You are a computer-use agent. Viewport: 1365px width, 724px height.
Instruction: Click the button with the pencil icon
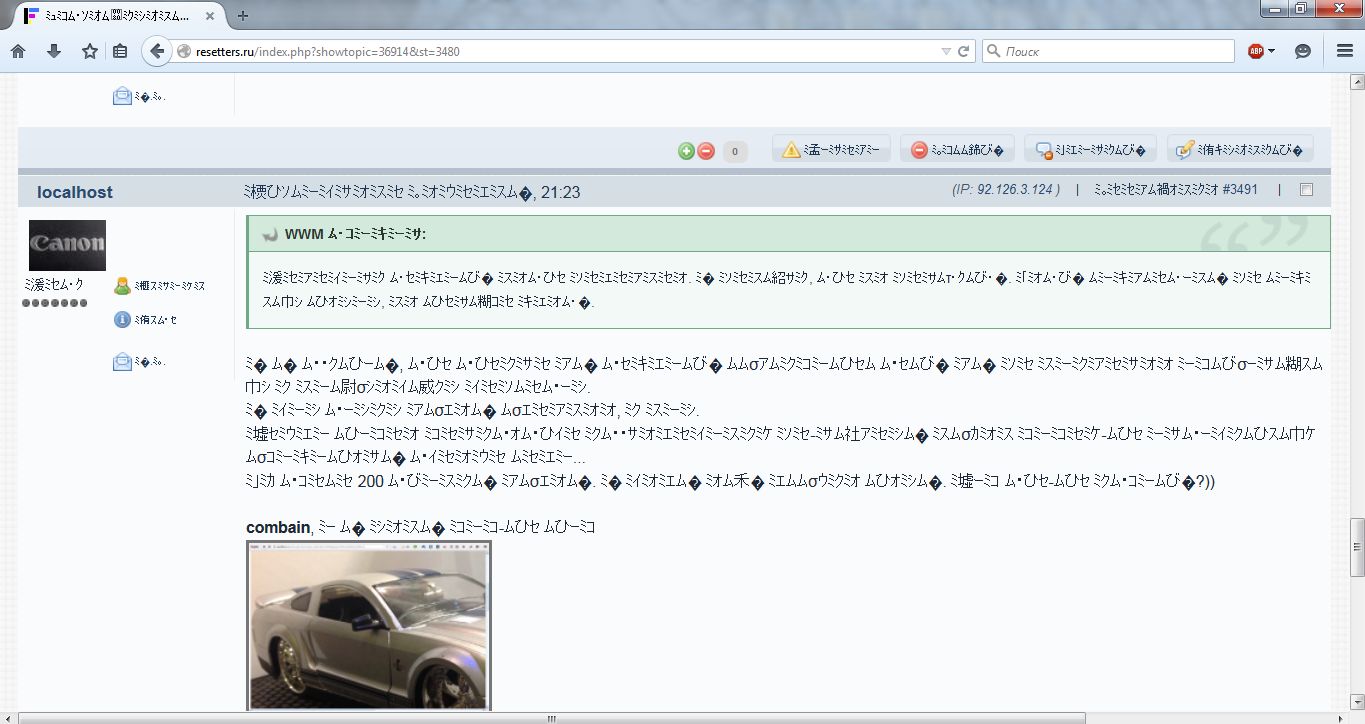pos(1240,150)
